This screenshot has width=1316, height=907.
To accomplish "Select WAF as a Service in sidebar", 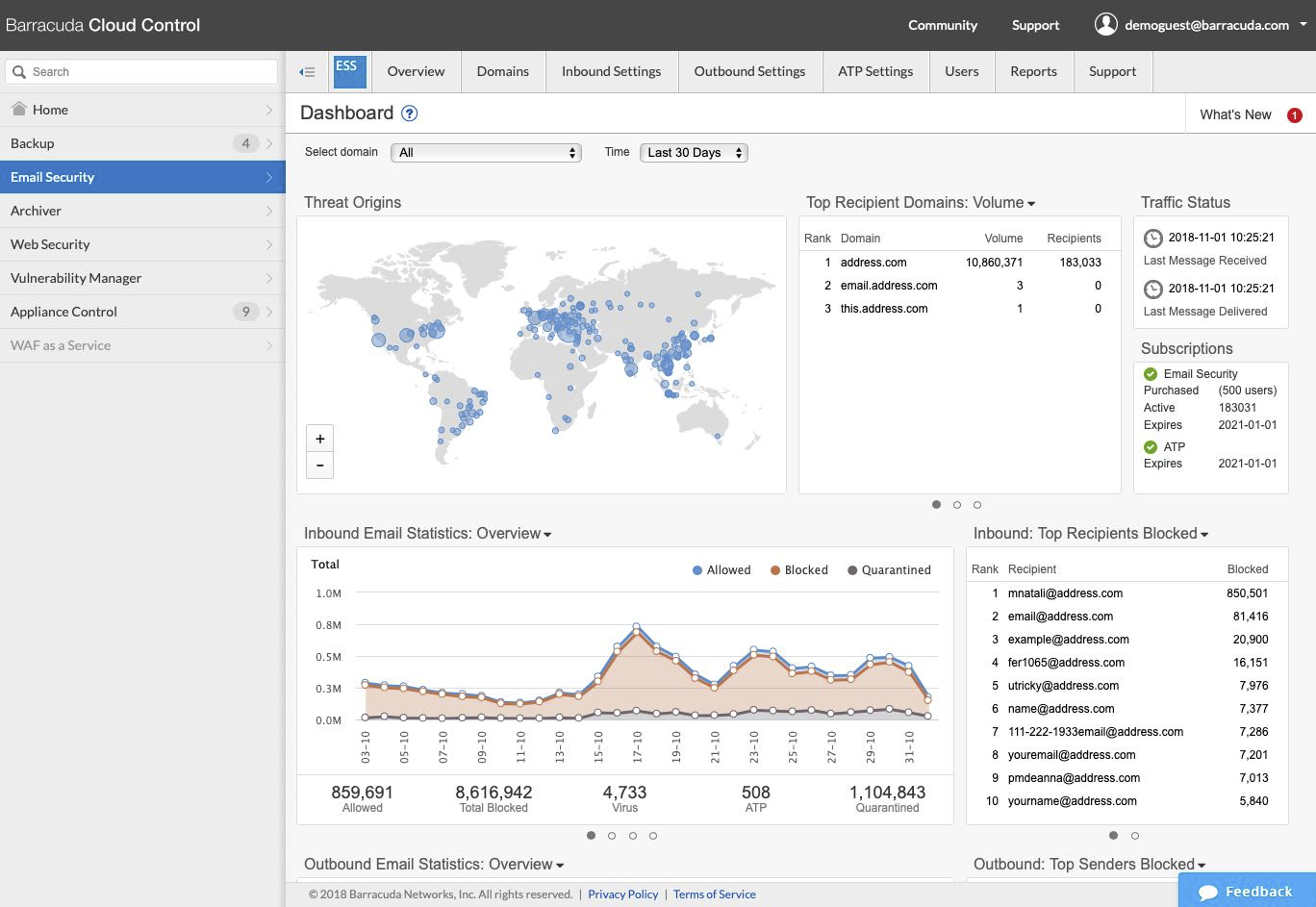I will (x=142, y=345).
